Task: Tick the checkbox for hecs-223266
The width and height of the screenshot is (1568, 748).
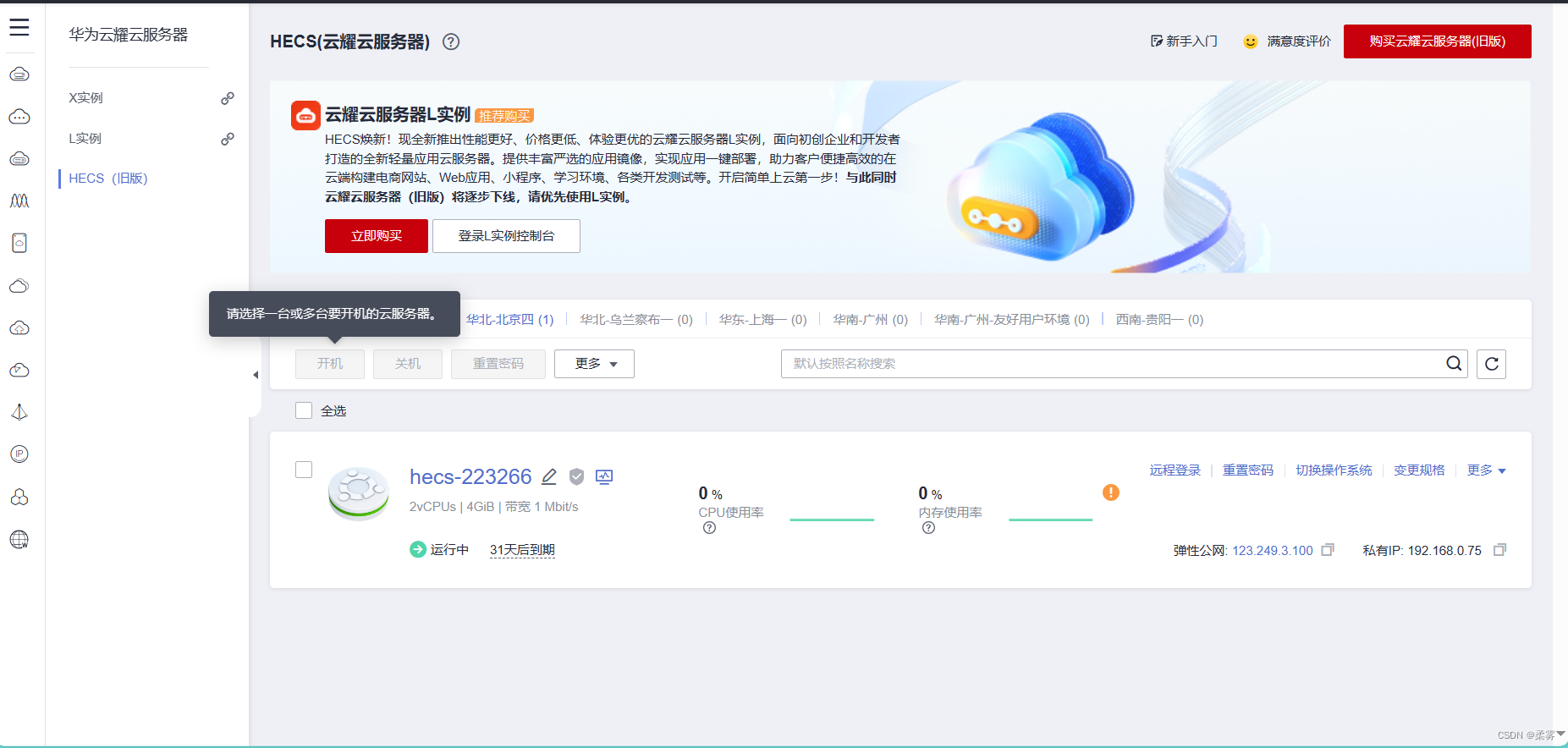Action: 304,470
